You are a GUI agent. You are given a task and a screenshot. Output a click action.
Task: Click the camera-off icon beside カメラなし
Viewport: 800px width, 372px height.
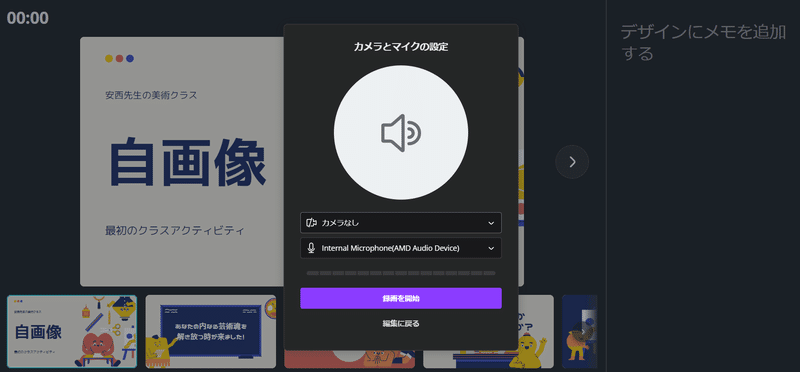tap(311, 223)
